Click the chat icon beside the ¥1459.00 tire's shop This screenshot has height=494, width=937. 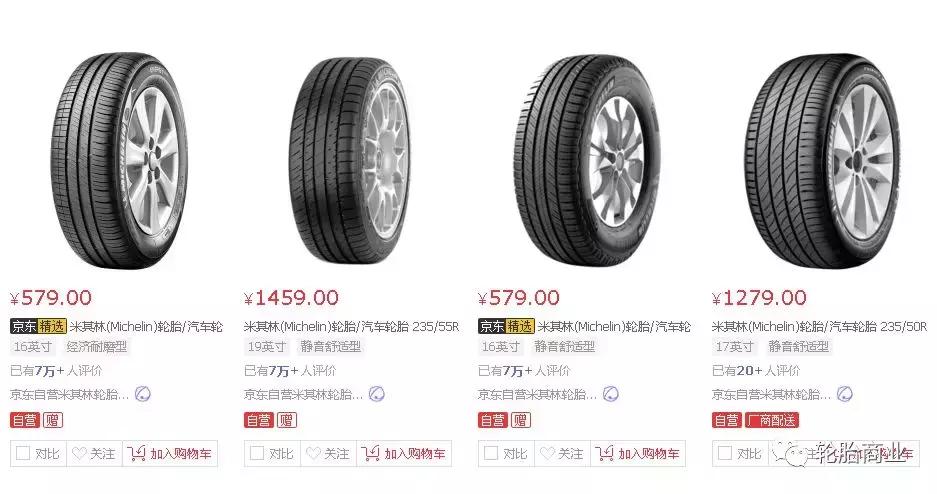point(376,394)
